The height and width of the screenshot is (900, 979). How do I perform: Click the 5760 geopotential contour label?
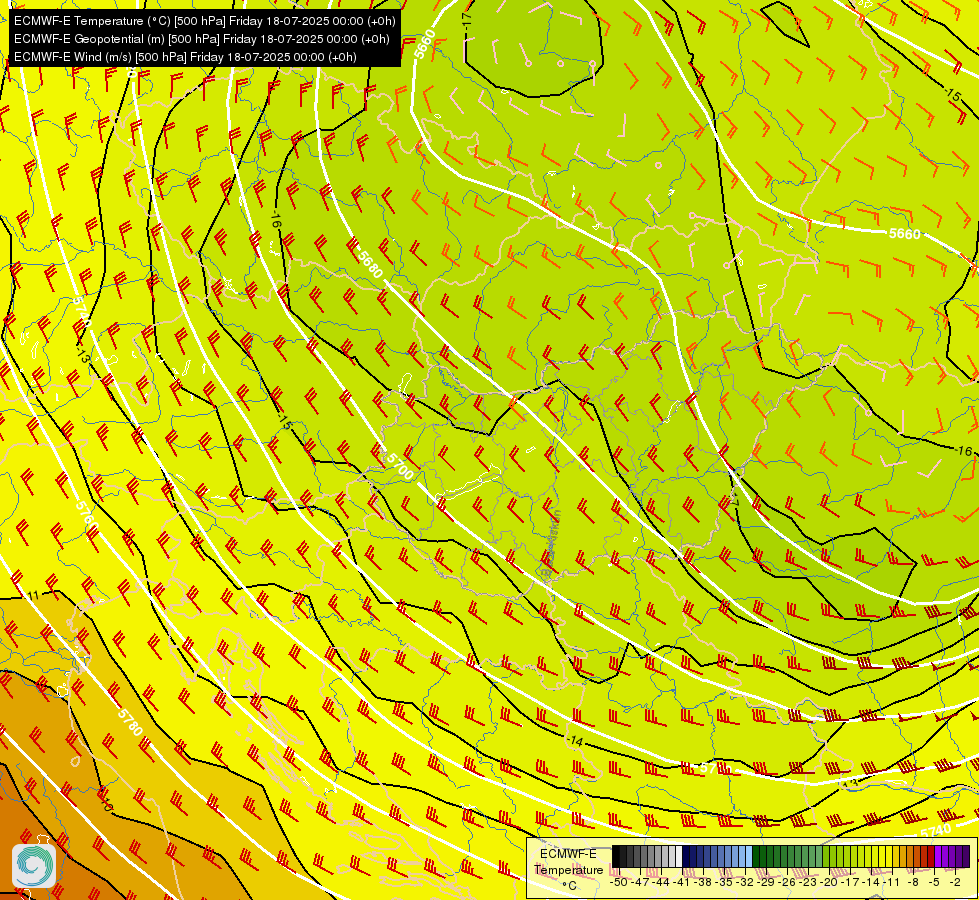[87, 515]
